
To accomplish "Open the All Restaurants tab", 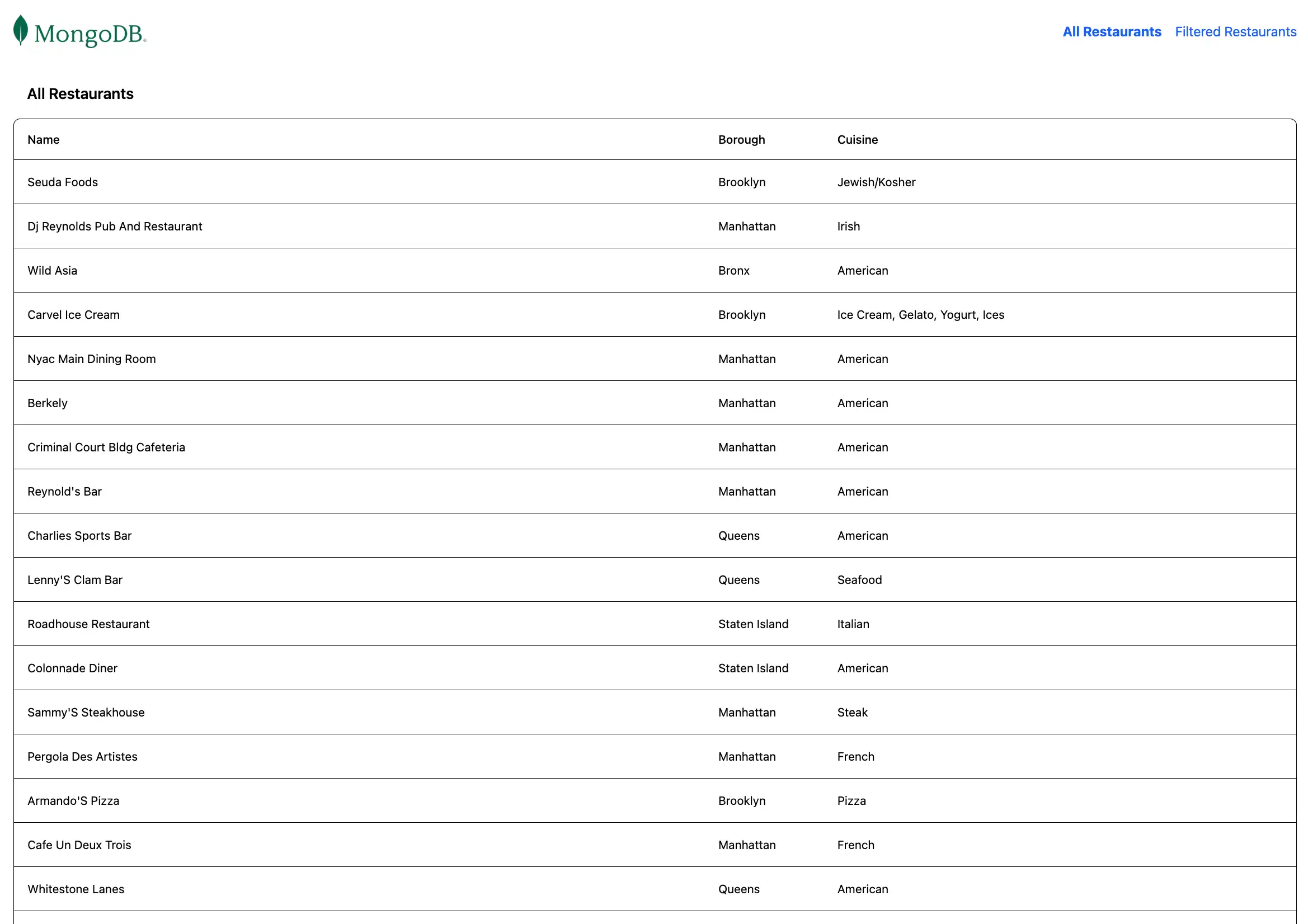I will point(1112,32).
